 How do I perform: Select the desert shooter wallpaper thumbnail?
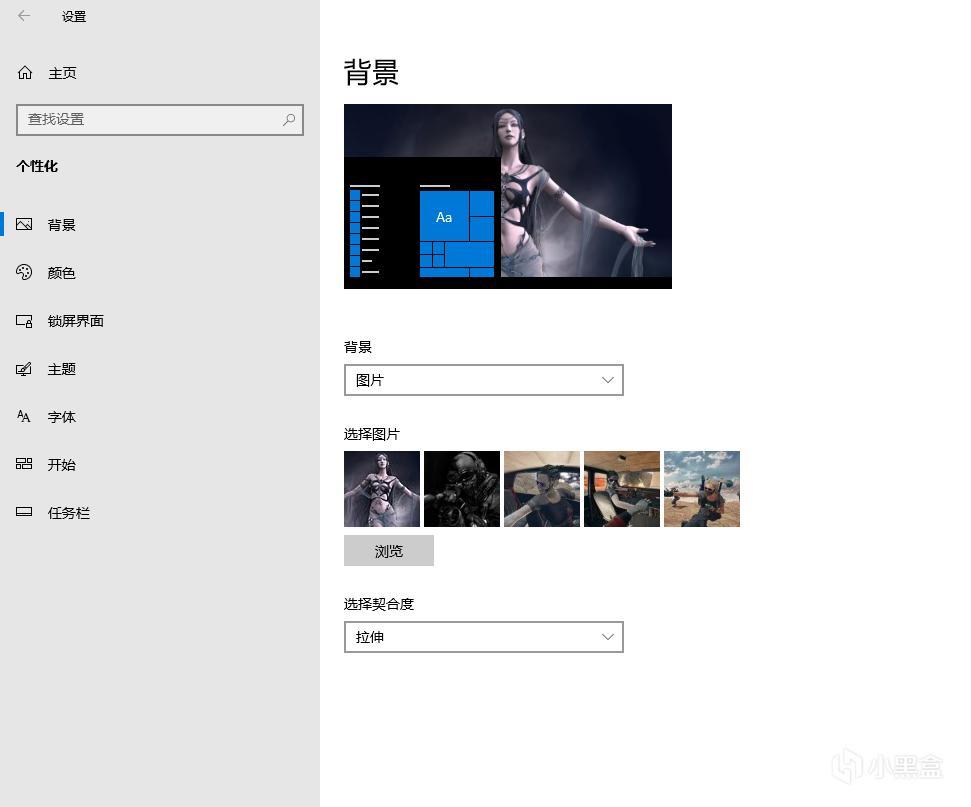click(702, 489)
